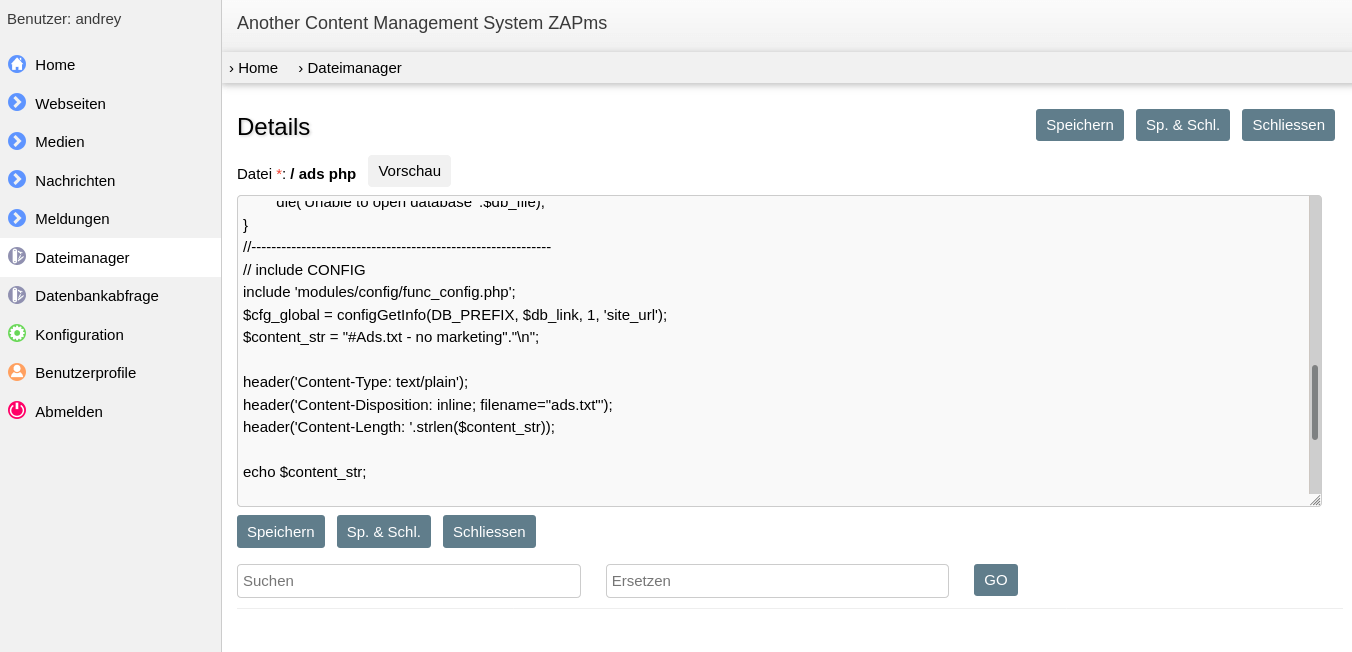1352x652 pixels.
Task: Click the code editor scrollbar thumb
Action: pyautogui.click(x=1315, y=402)
